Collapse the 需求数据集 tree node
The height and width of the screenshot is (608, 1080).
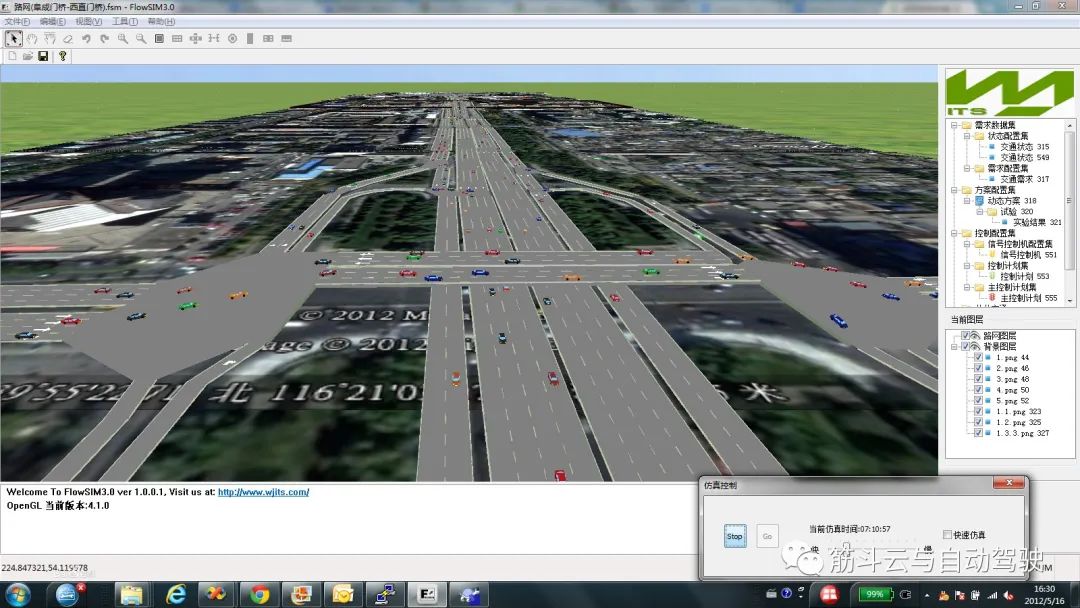(x=953, y=125)
